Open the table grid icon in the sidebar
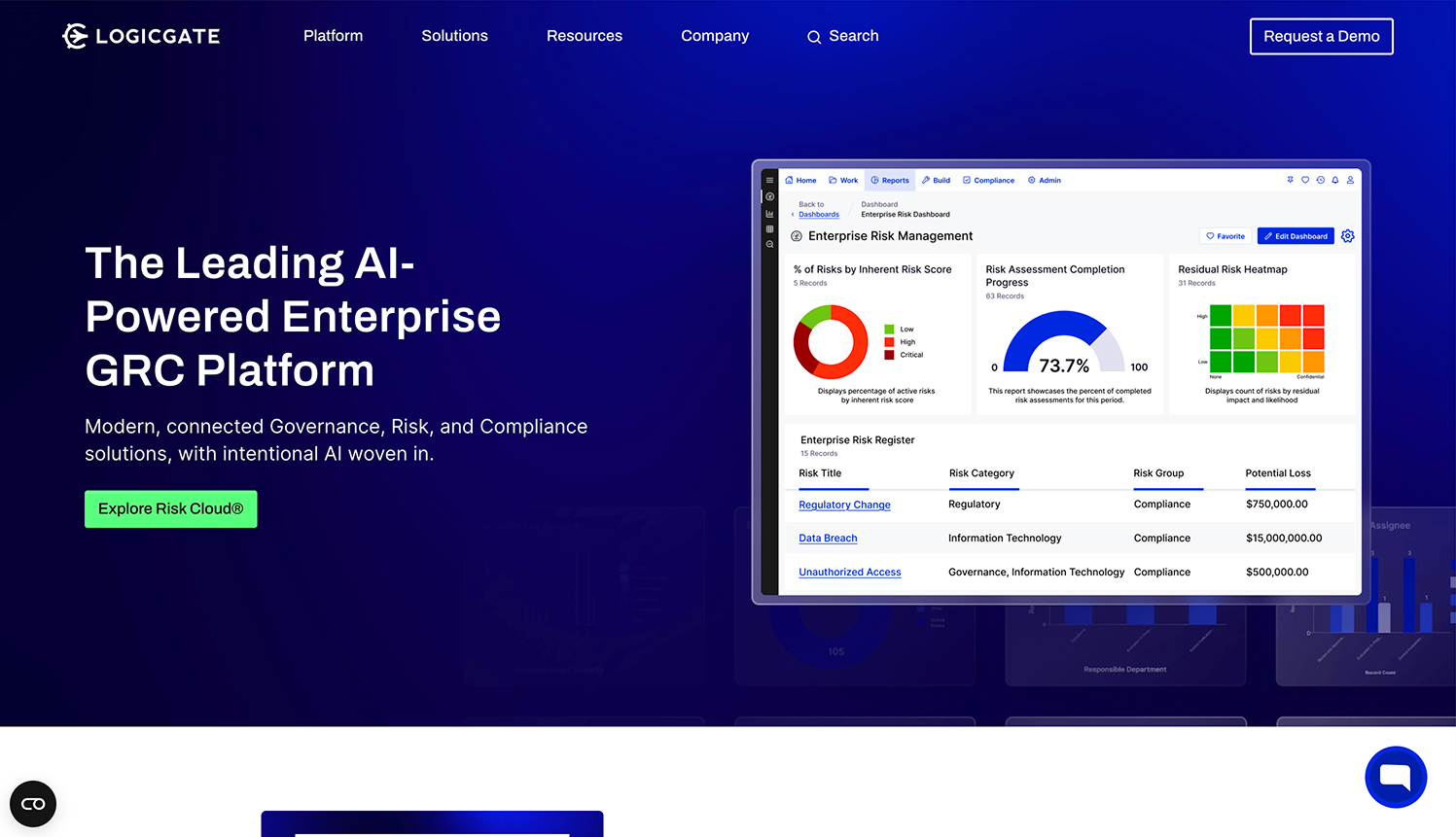 769,228
